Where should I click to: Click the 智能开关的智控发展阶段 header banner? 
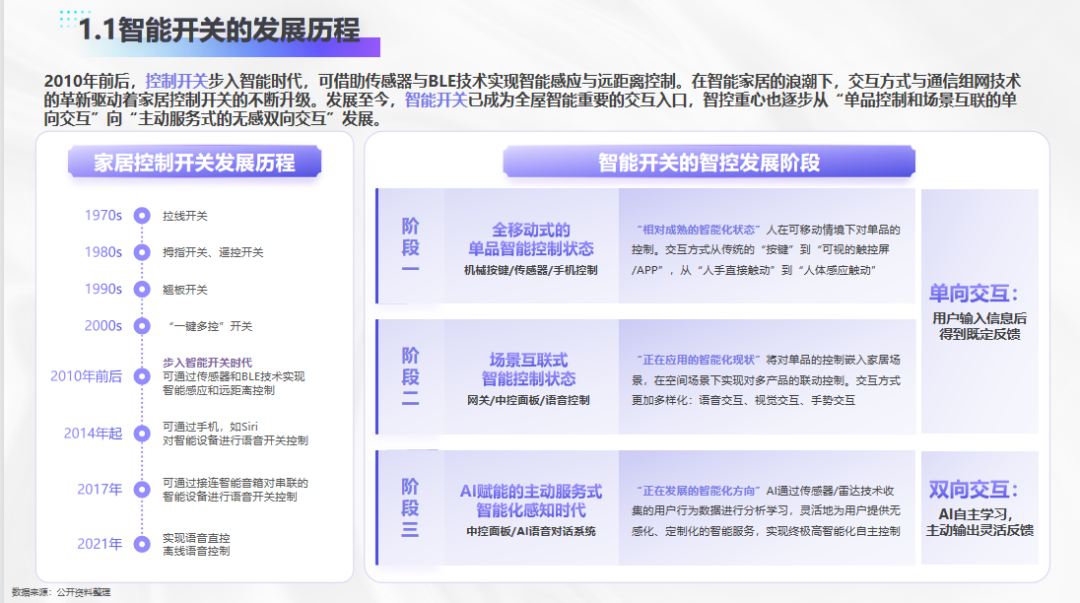click(x=708, y=162)
